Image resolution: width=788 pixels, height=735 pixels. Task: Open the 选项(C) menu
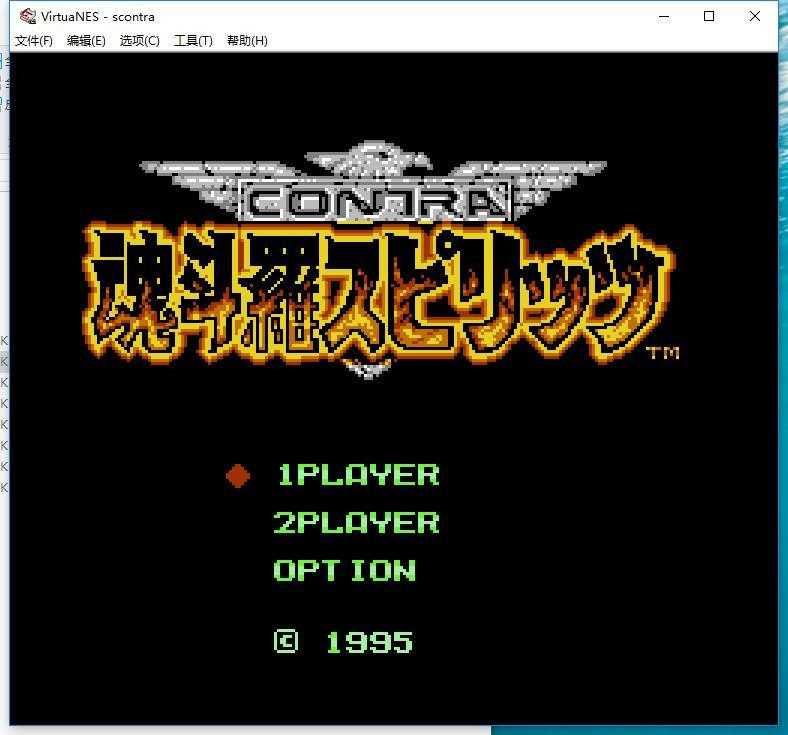(139, 41)
